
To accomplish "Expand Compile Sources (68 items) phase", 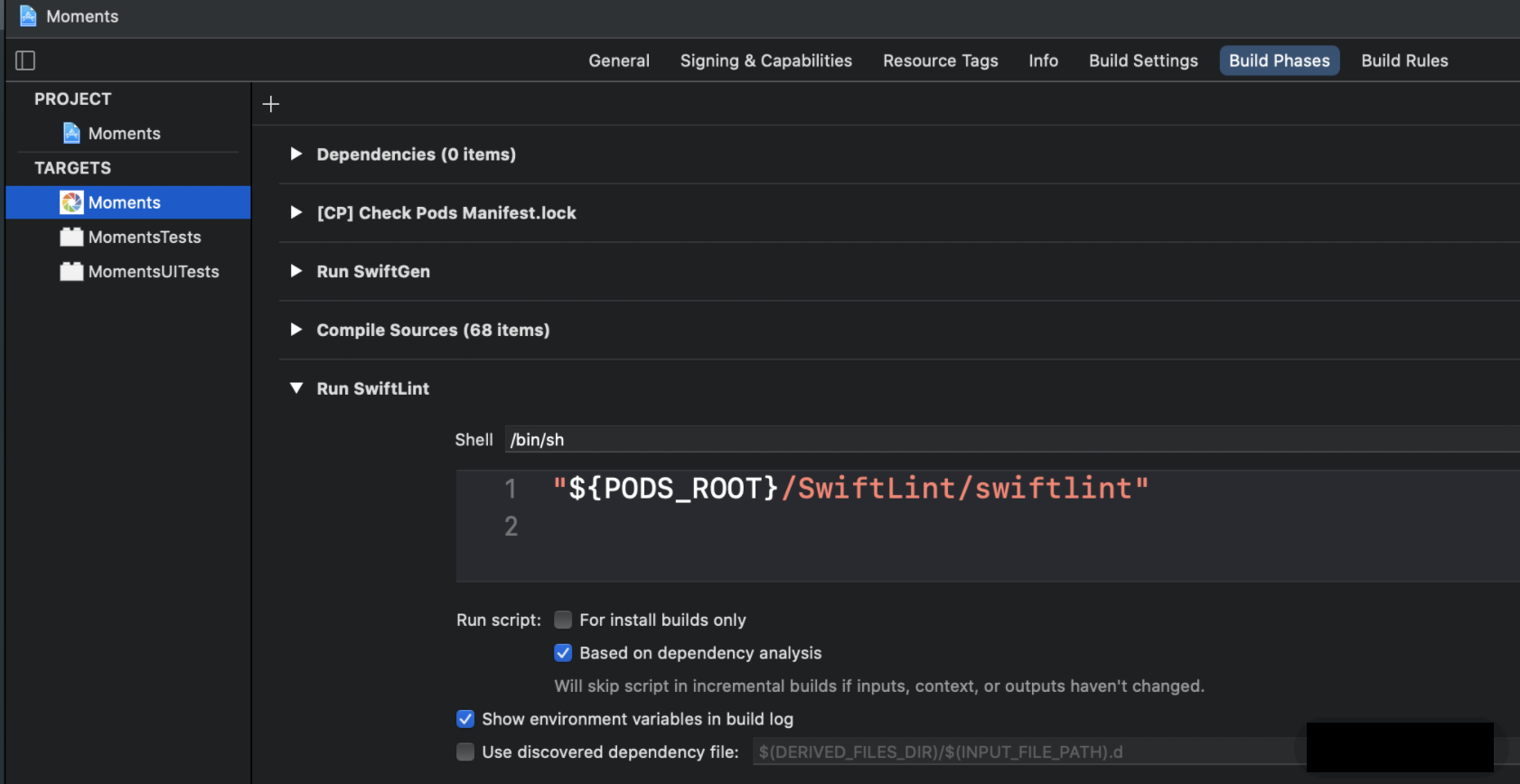I will coord(296,330).
